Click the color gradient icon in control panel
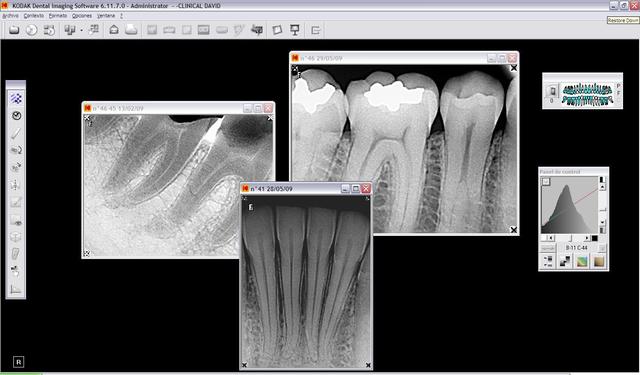Image resolution: width=640 pixels, height=375 pixels. click(582, 261)
